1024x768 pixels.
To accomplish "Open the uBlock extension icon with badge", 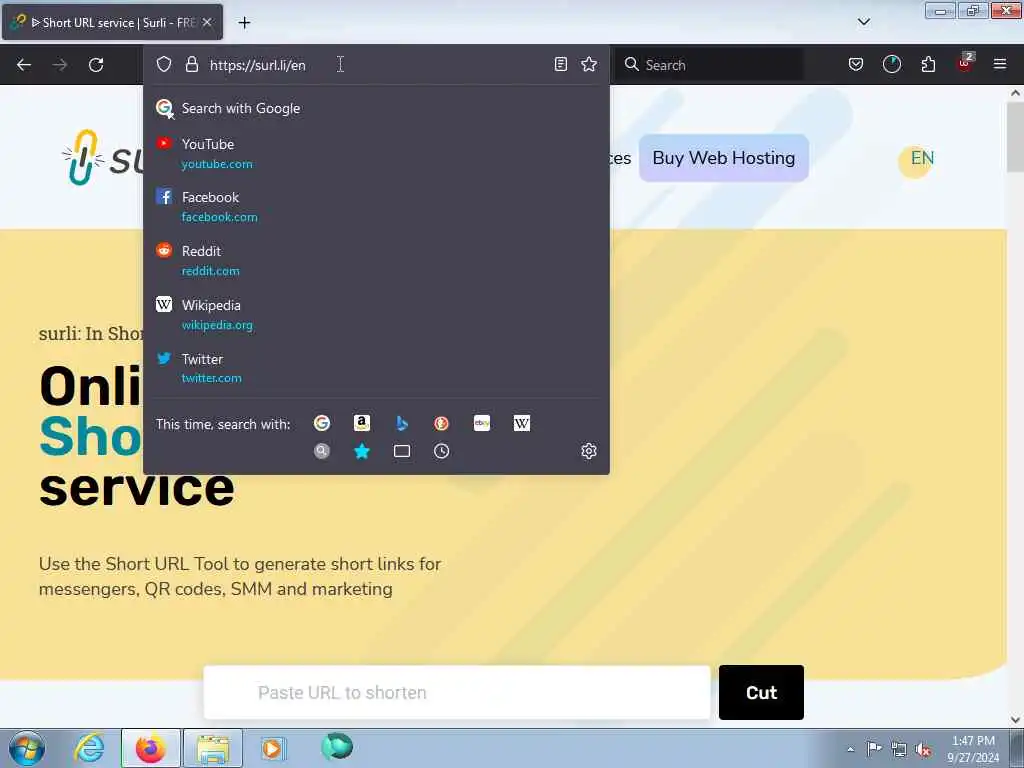I will (x=965, y=63).
